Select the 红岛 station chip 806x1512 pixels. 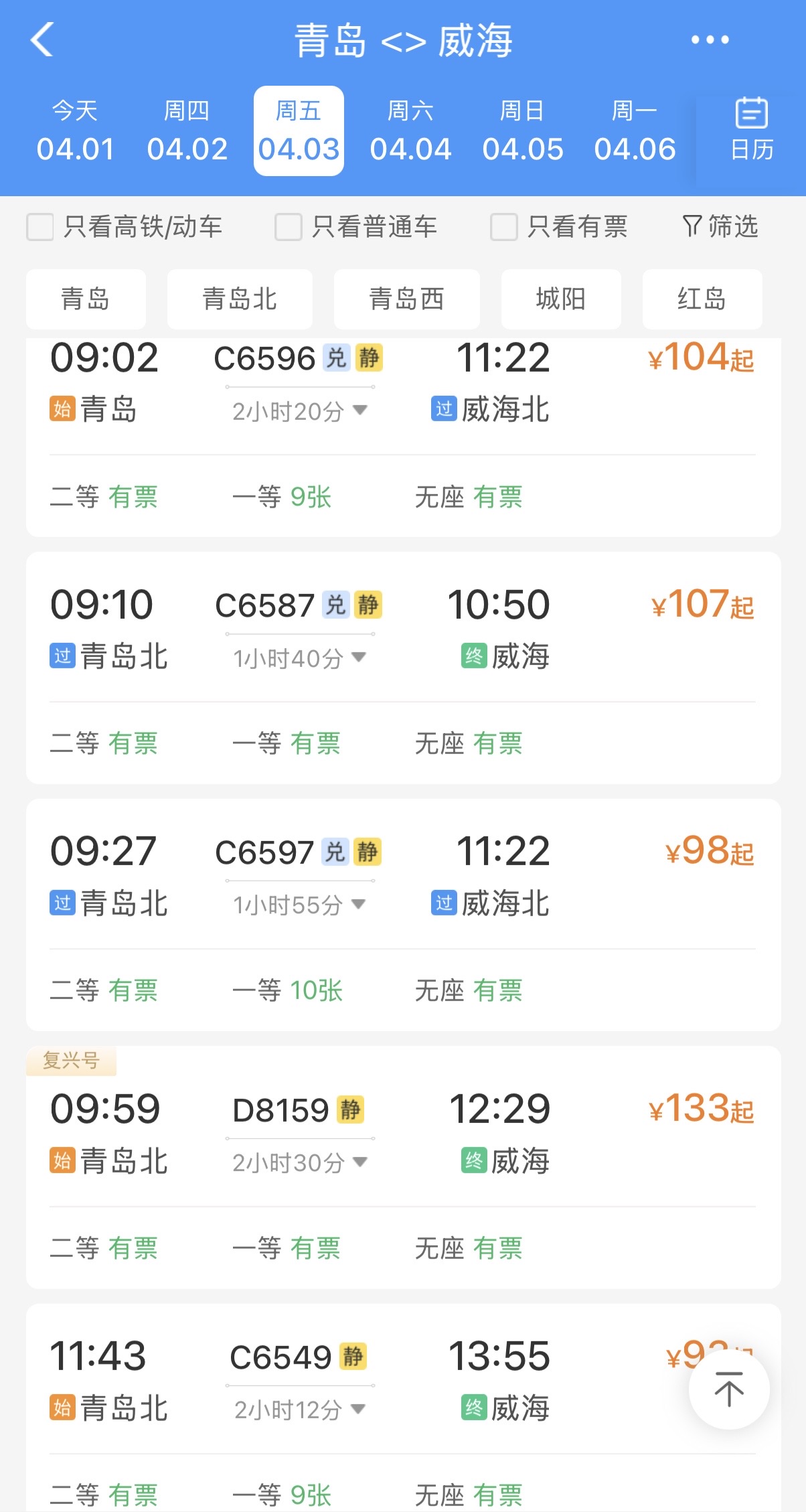pos(702,299)
